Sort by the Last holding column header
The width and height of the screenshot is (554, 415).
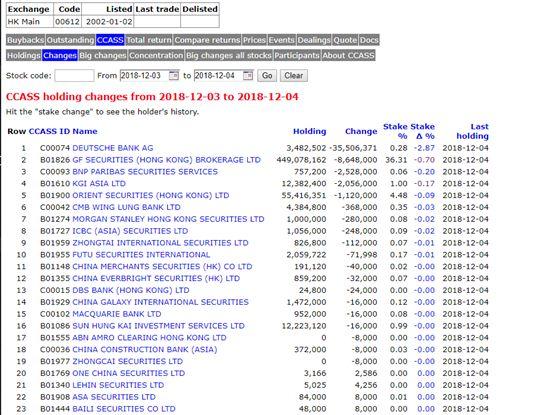(x=473, y=131)
